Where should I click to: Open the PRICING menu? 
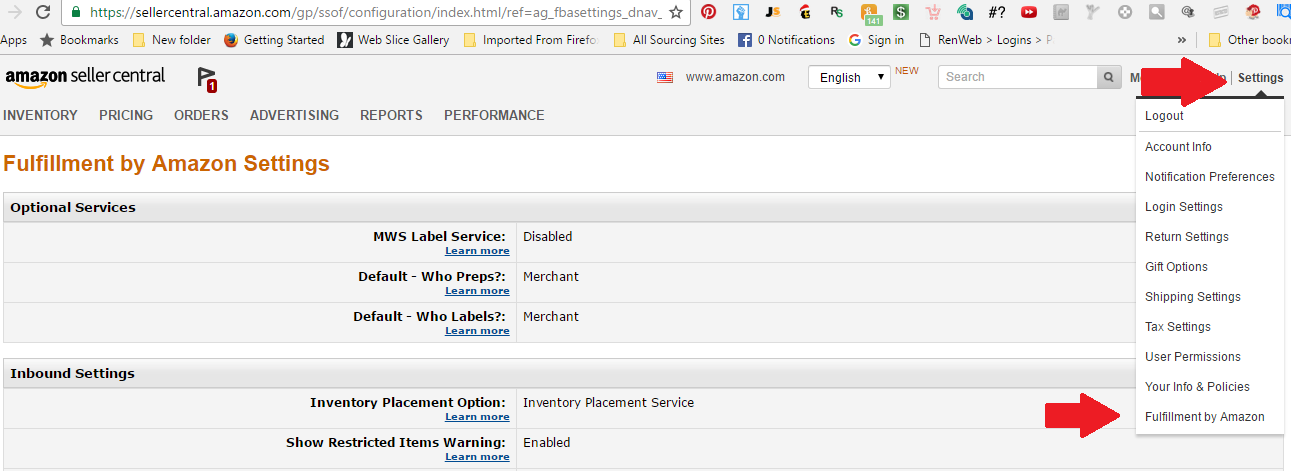(126, 115)
